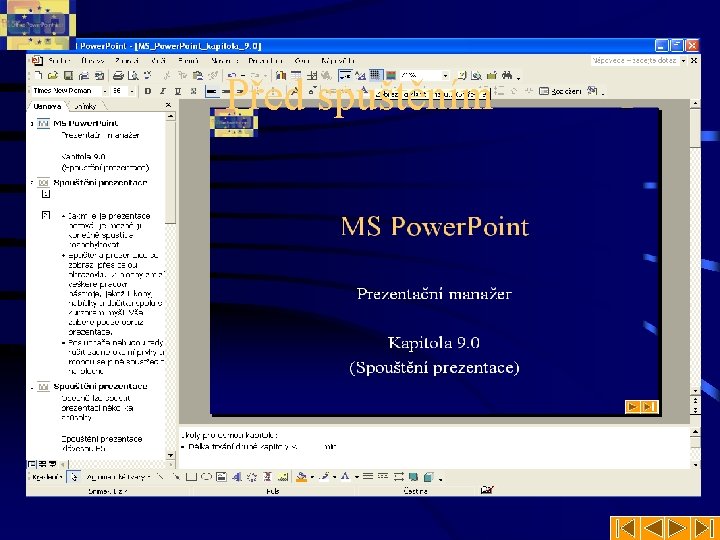Toggle Underline formatting
This screenshot has width=720, height=540.
178,91
